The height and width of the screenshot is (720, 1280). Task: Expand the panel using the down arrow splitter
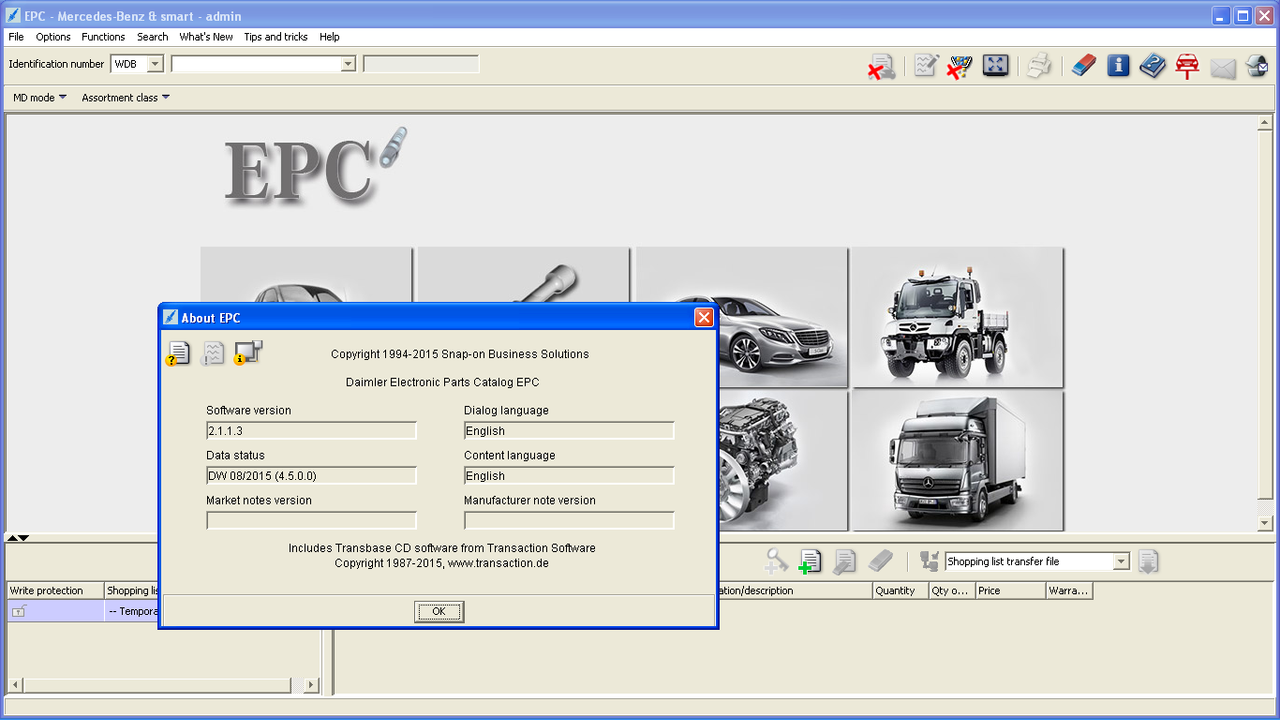(24, 538)
